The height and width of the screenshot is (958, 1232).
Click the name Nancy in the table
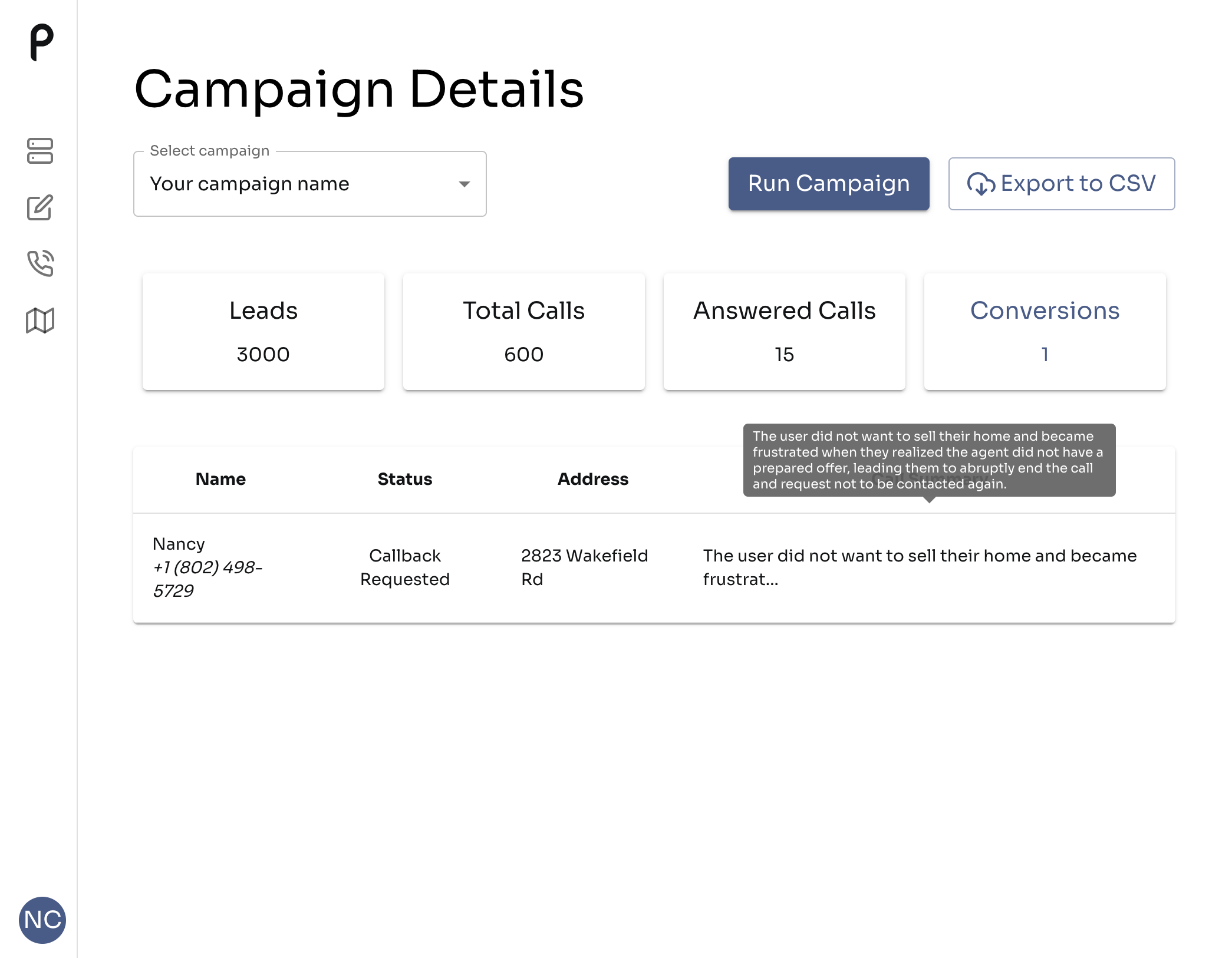[179, 544]
